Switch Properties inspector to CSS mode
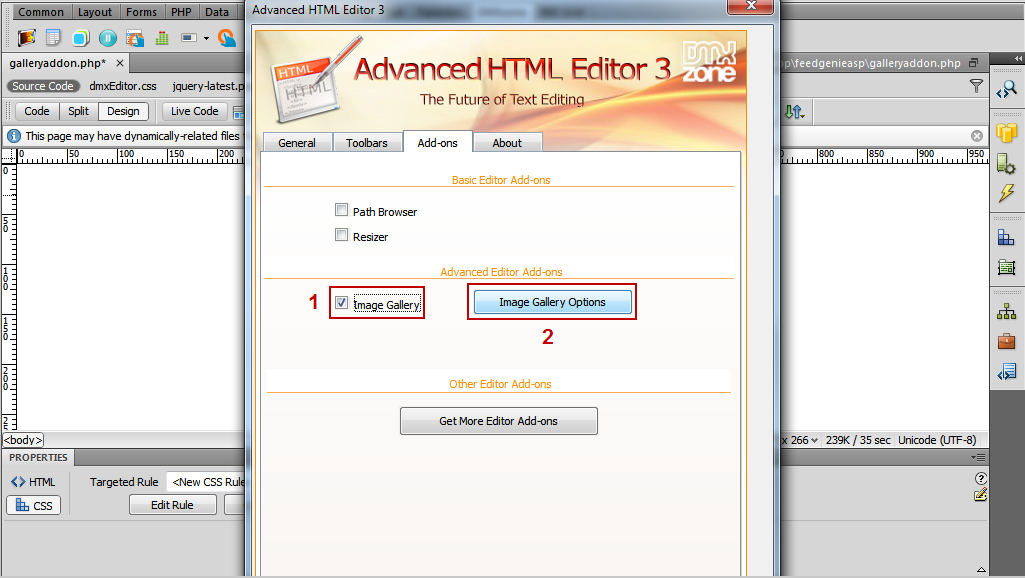Image resolution: width=1025 pixels, height=578 pixels. [x=33, y=505]
